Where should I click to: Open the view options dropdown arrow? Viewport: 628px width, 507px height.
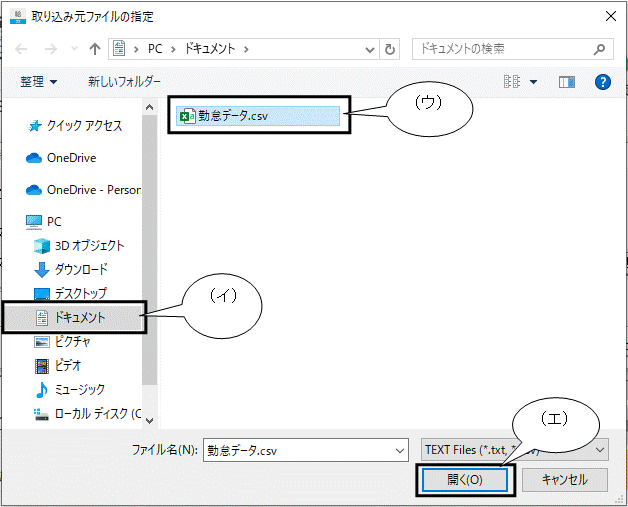[x=533, y=82]
